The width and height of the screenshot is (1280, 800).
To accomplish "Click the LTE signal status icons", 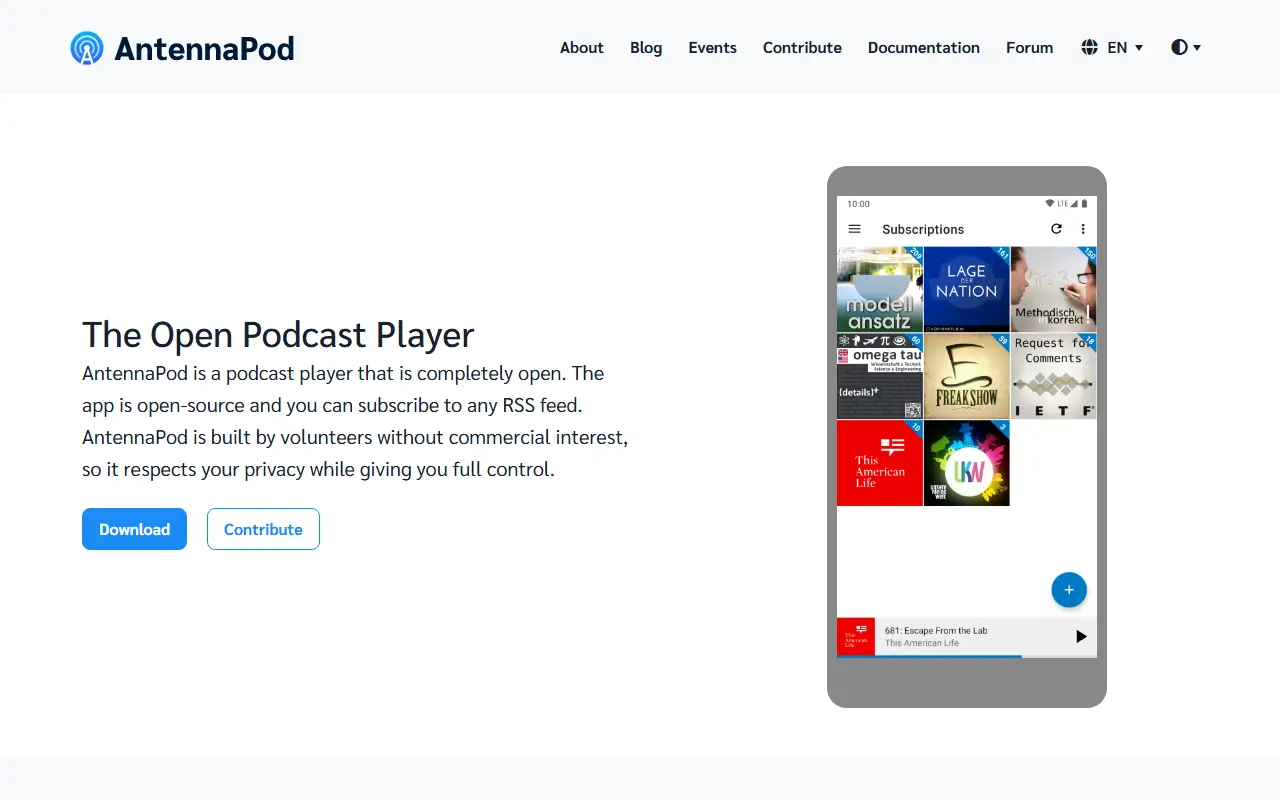I will click(x=1066, y=204).
